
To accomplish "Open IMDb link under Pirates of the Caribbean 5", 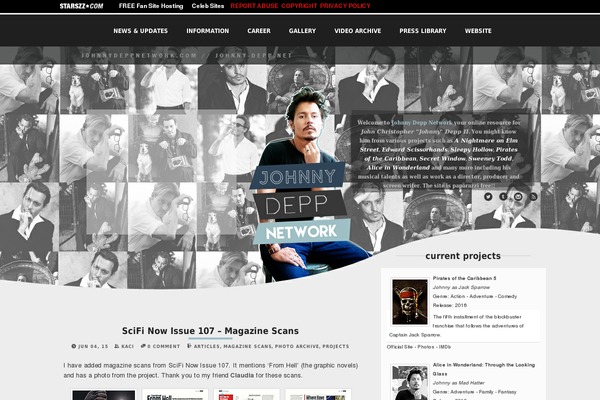I will [x=445, y=347].
